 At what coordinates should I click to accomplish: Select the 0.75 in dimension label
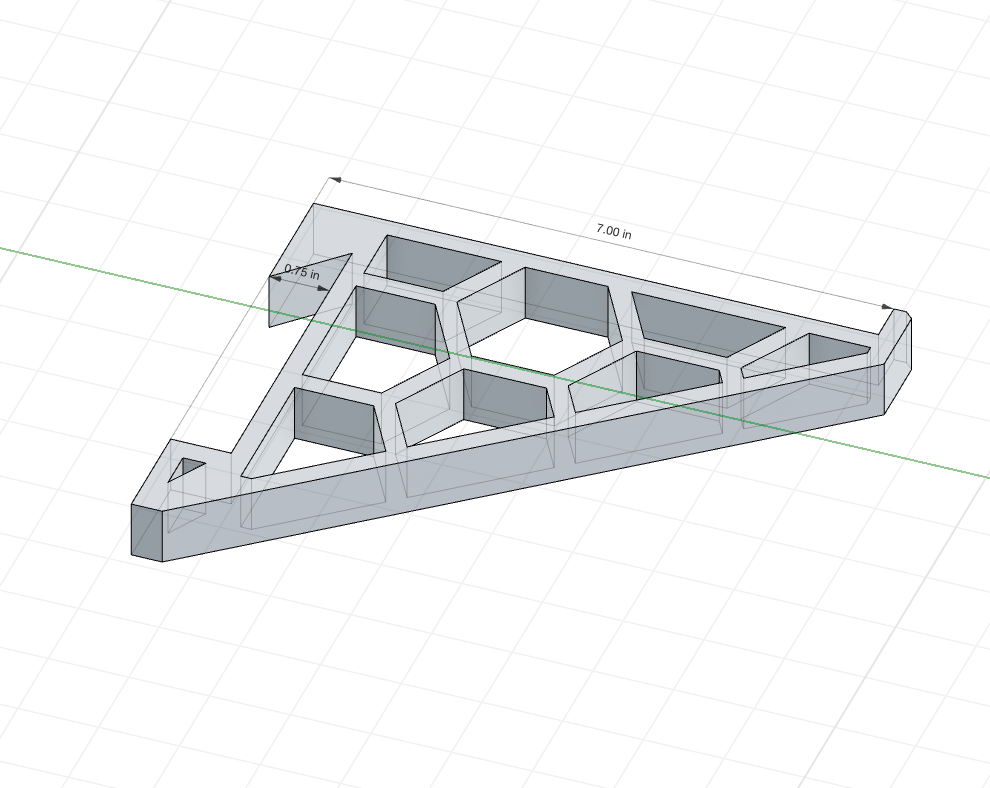point(302,272)
